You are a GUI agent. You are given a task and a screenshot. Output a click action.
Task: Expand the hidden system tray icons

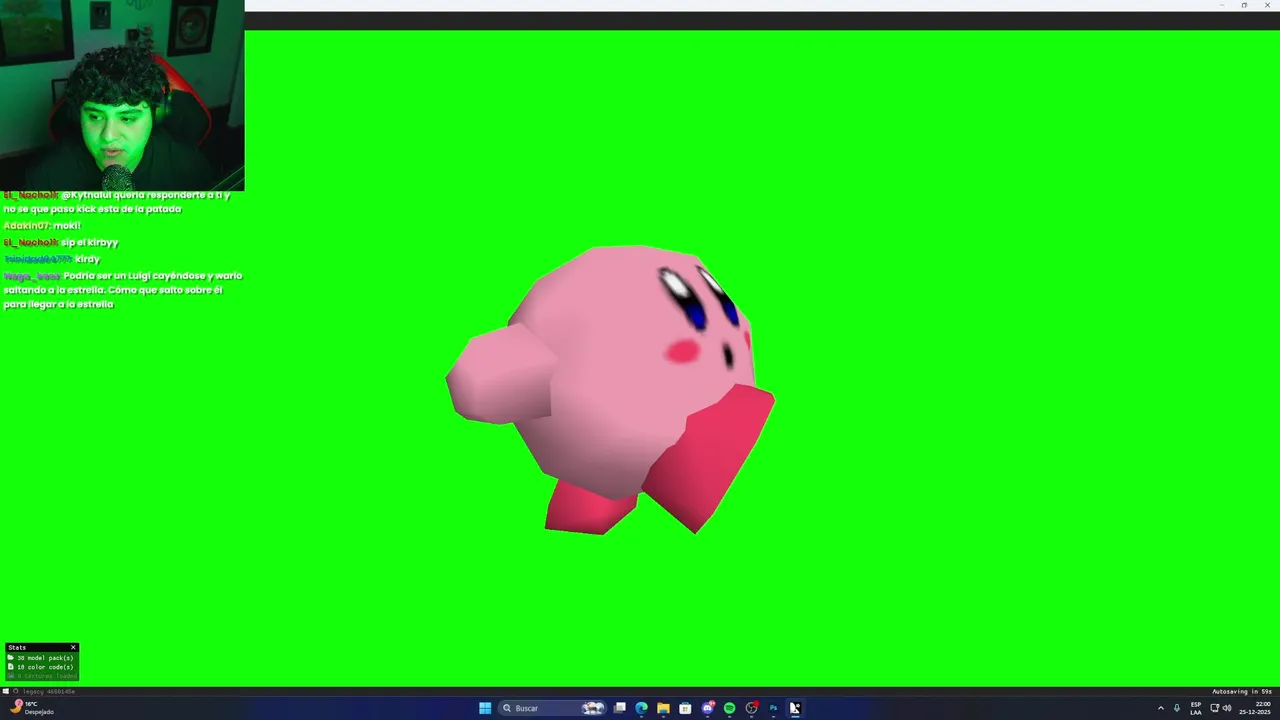tap(1161, 708)
